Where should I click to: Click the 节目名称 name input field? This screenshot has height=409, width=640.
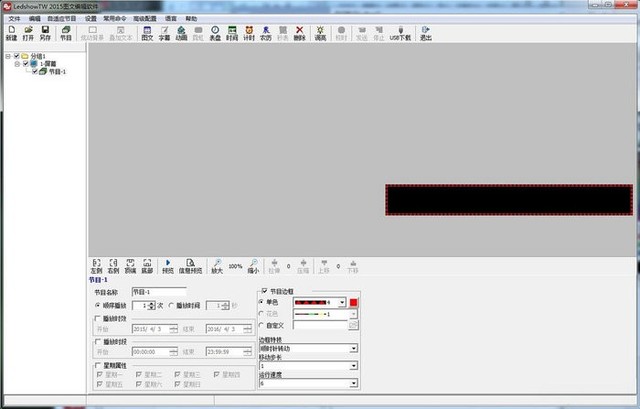[159, 292]
